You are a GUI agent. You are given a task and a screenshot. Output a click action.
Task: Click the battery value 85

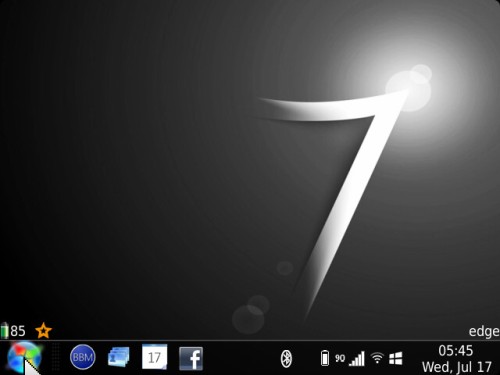(x=18, y=331)
